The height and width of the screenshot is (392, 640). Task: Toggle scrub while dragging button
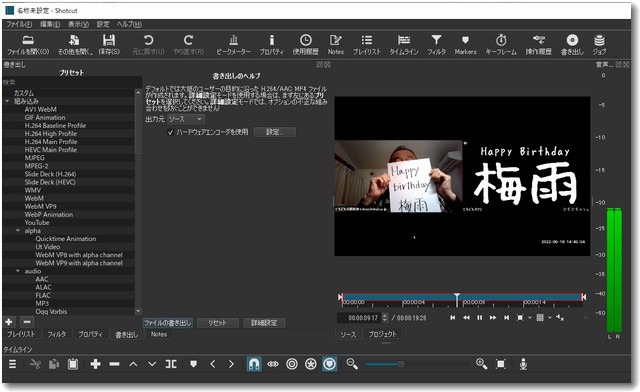(x=273, y=364)
